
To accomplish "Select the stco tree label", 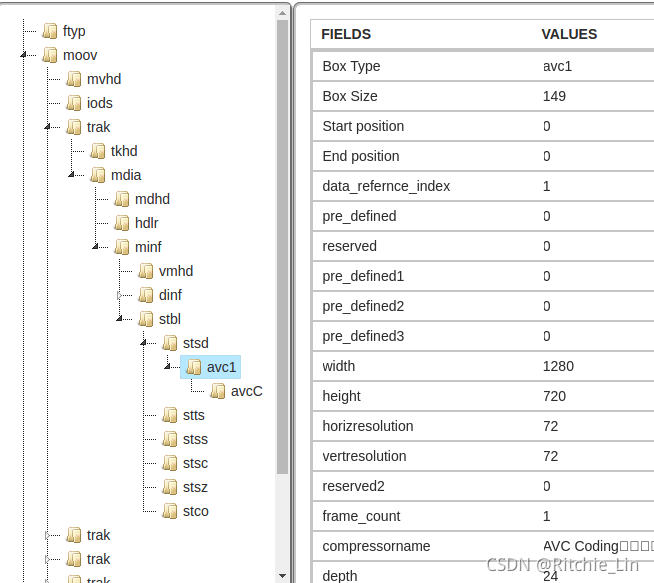I will tap(196, 511).
